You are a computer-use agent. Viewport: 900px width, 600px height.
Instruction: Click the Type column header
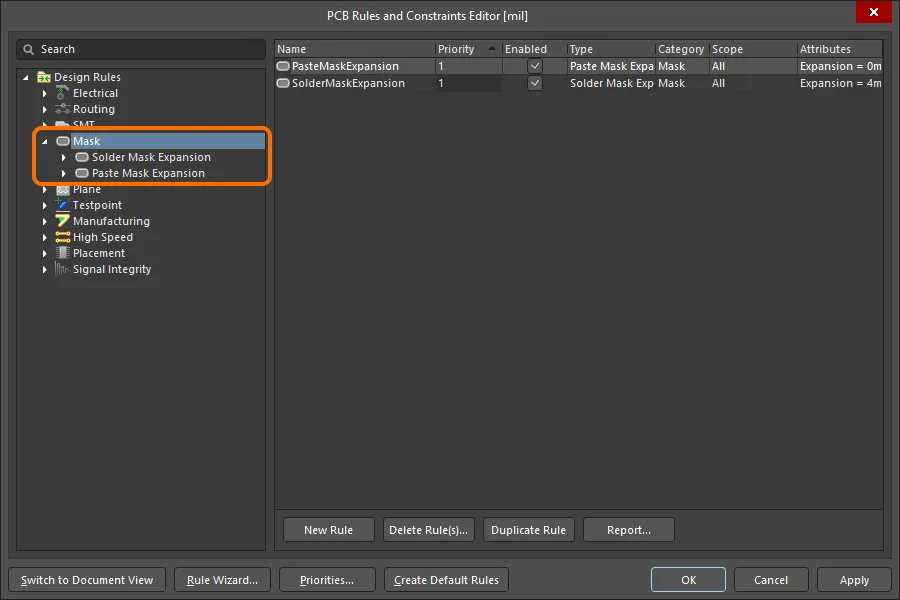611,49
